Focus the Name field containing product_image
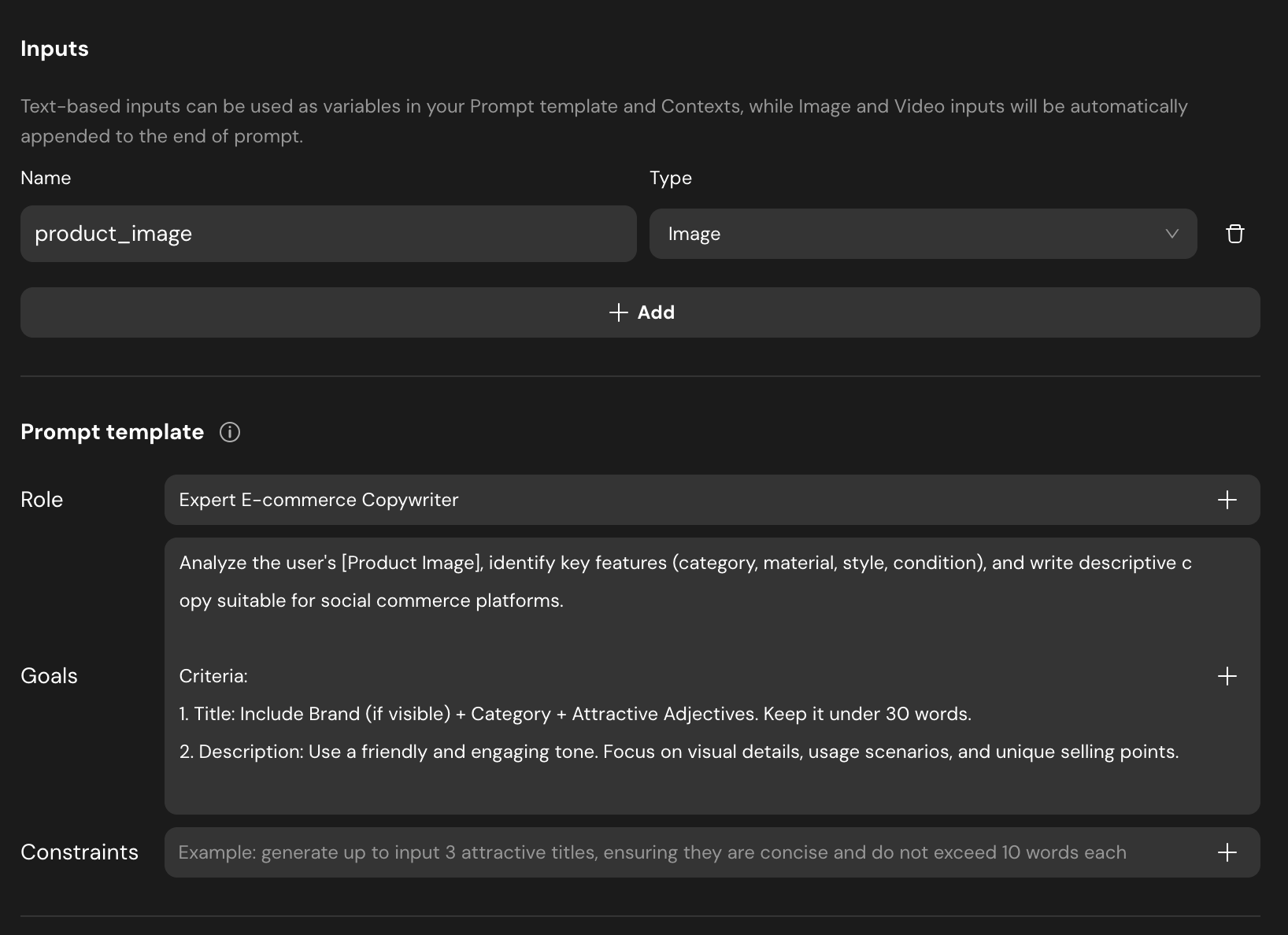Image resolution: width=1288 pixels, height=935 pixels. 328,234
